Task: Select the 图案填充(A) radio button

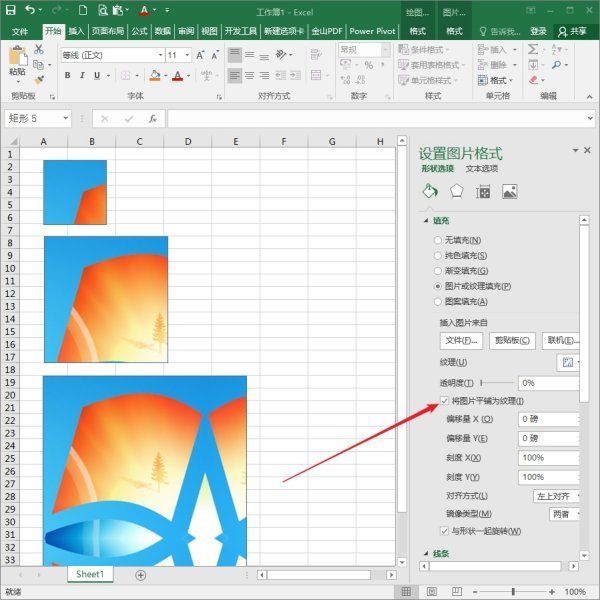Action: point(438,302)
